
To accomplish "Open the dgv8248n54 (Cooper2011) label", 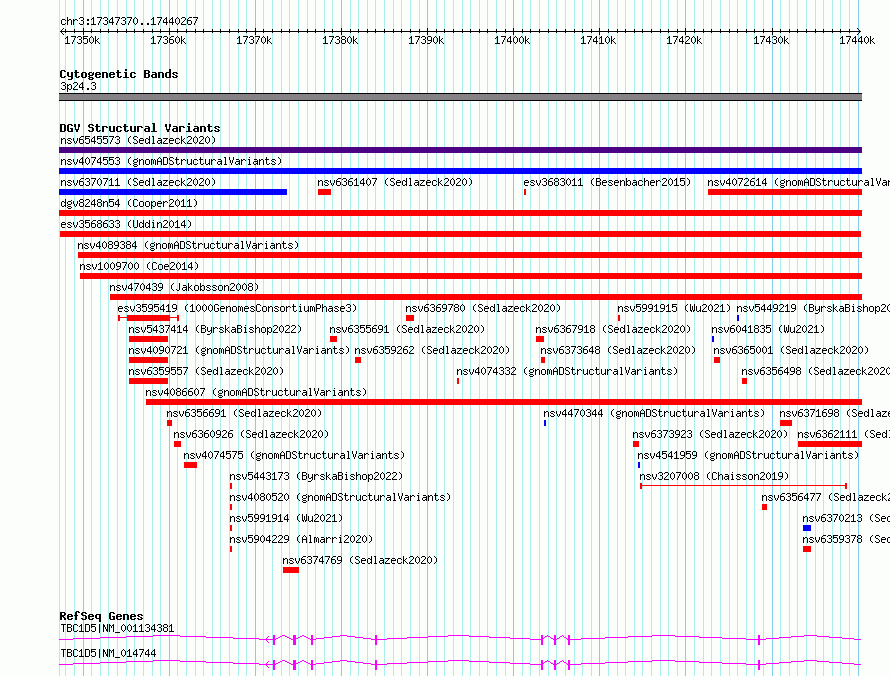I will [x=129, y=203].
